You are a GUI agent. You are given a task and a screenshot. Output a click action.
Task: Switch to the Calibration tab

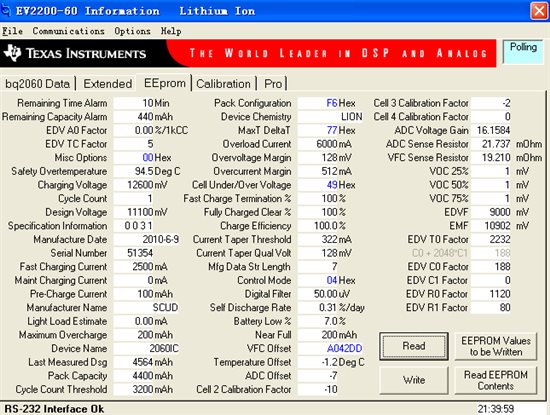223,84
